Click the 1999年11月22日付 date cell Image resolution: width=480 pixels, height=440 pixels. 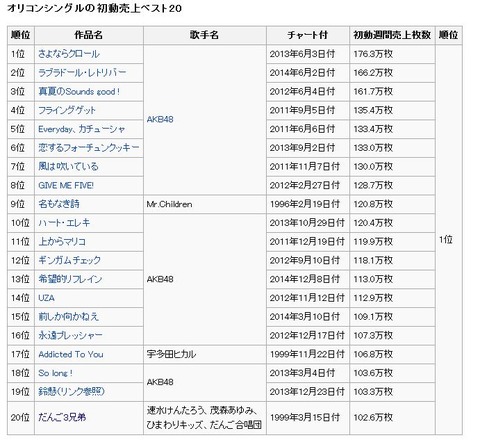click(308, 354)
